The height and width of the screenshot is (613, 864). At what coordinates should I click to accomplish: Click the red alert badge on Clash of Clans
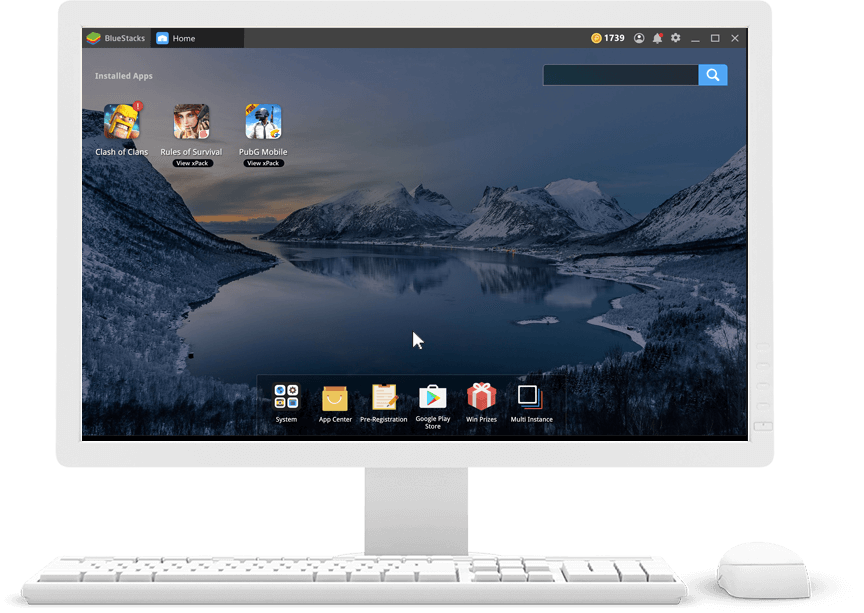click(138, 105)
